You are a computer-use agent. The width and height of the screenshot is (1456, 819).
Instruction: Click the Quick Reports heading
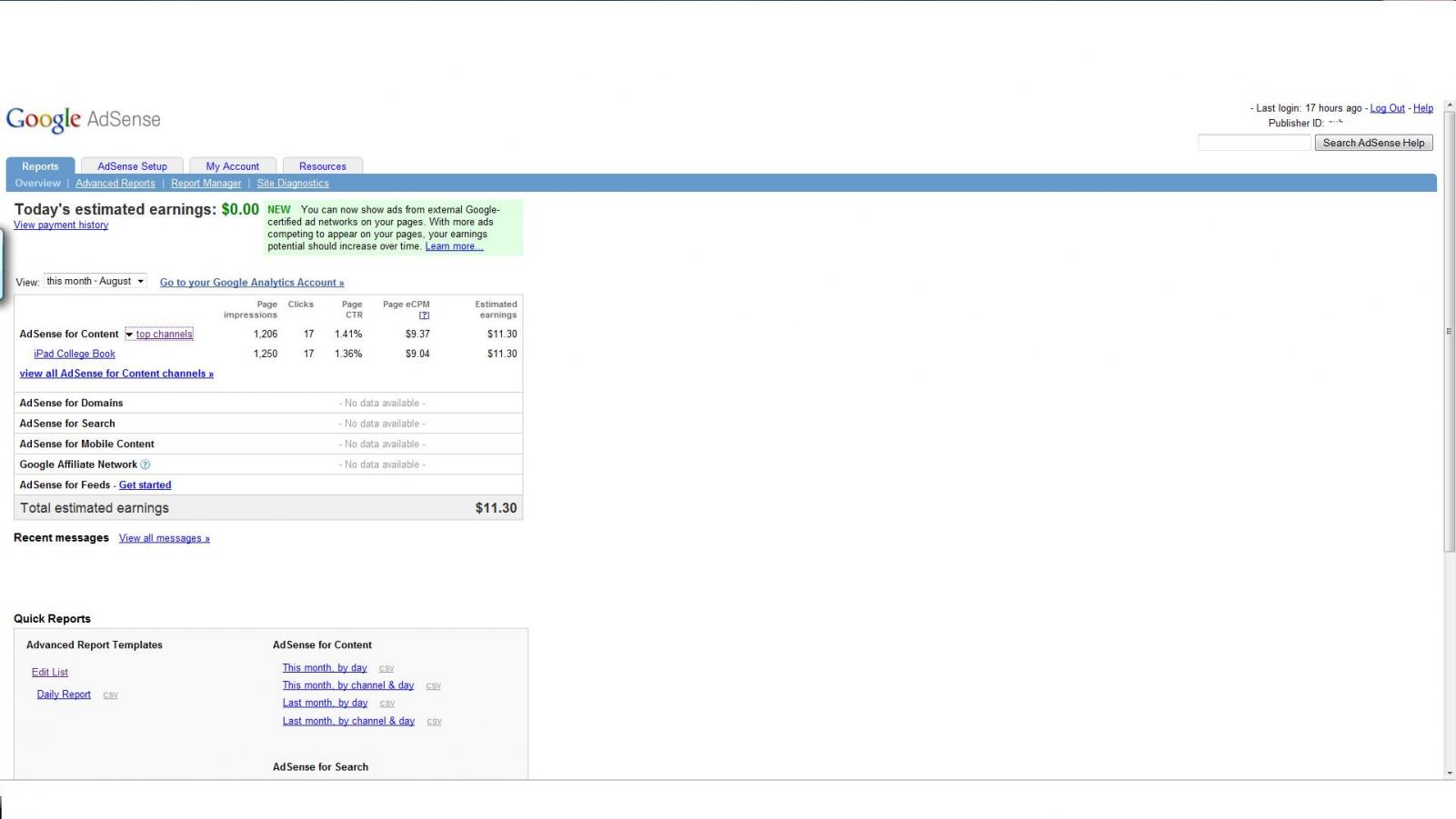tap(52, 619)
